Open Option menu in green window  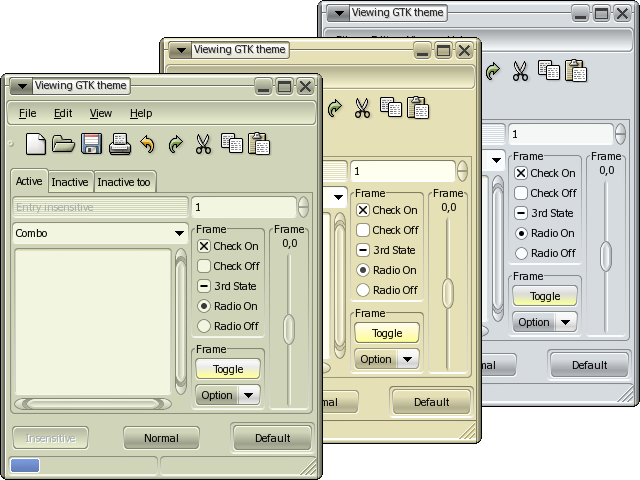pyautogui.click(x=228, y=395)
